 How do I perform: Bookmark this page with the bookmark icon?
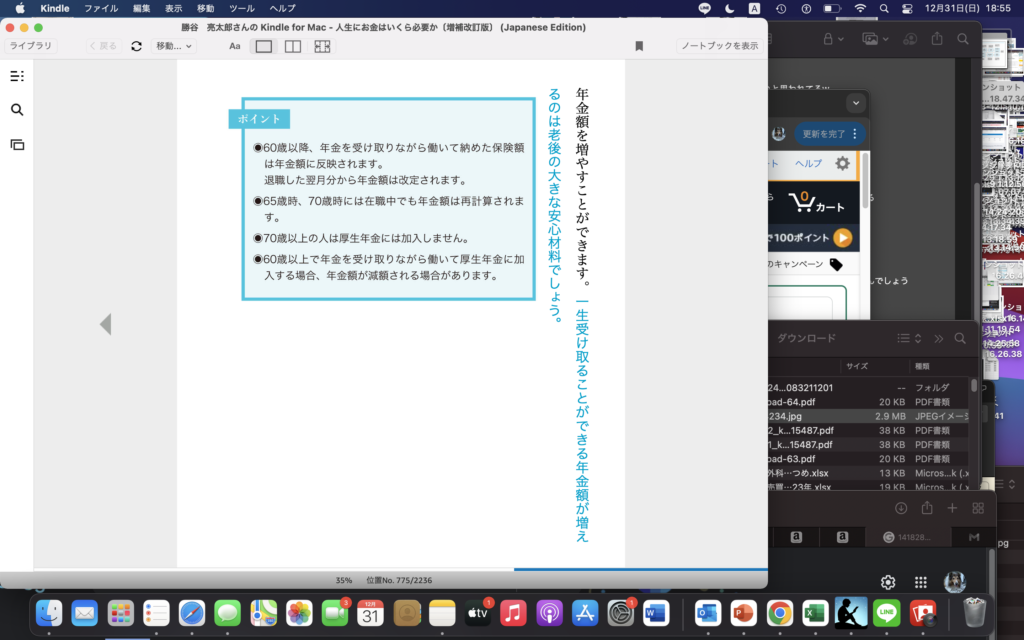[x=639, y=46]
